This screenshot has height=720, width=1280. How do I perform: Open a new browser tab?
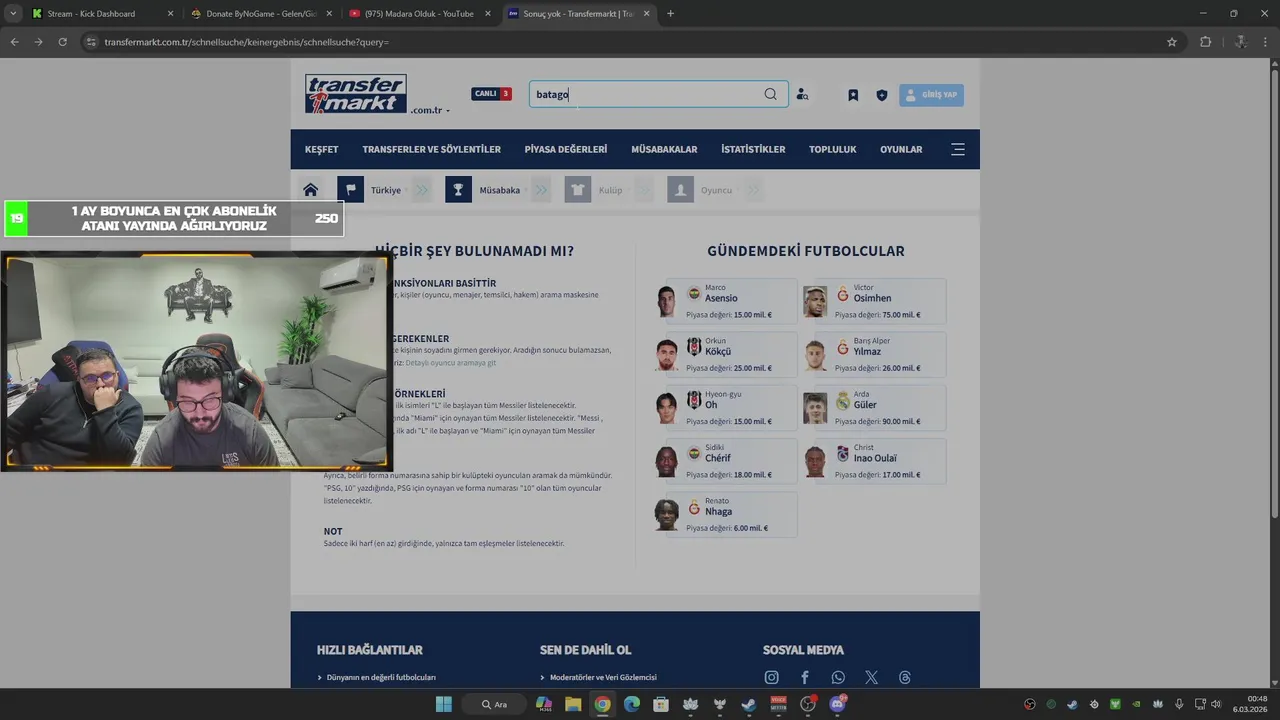(x=670, y=14)
